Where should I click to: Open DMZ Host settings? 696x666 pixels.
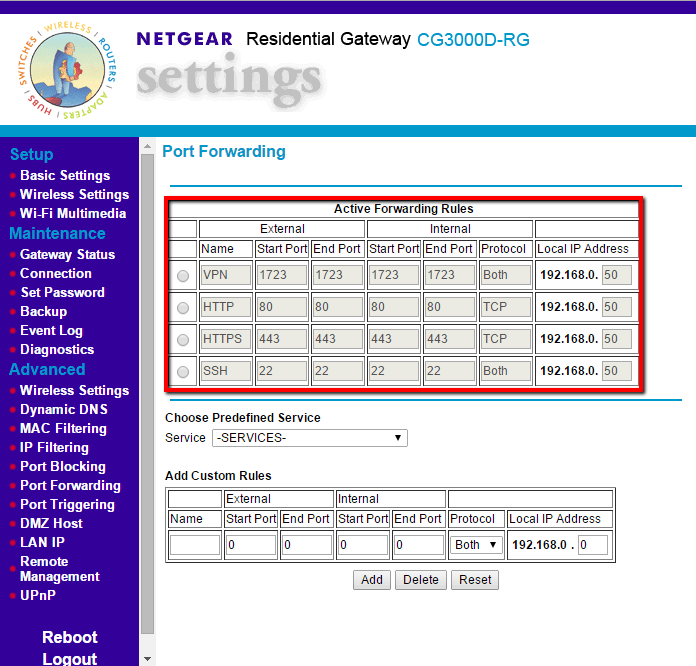pyautogui.click(x=51, y=523)
